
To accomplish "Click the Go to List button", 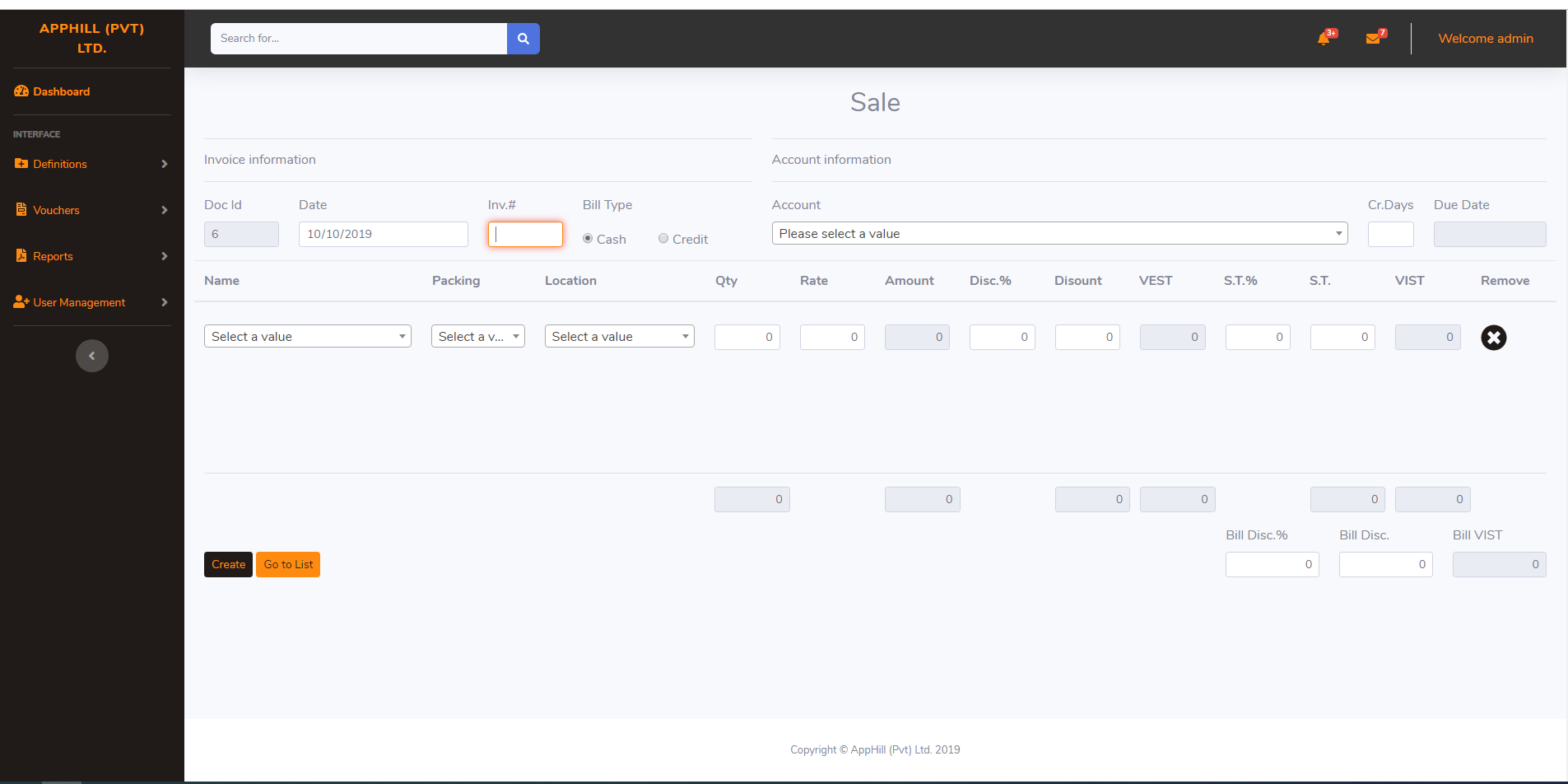I will point(288,565).
